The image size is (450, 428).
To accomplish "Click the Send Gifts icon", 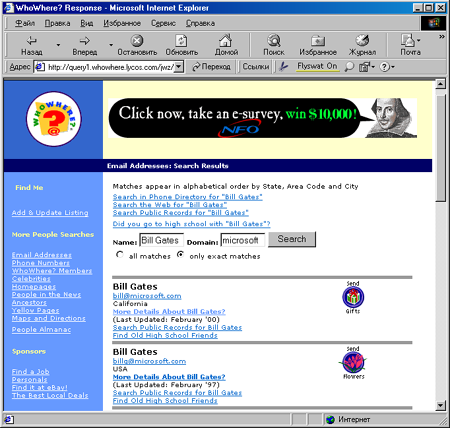I will (x=353, y=297).
